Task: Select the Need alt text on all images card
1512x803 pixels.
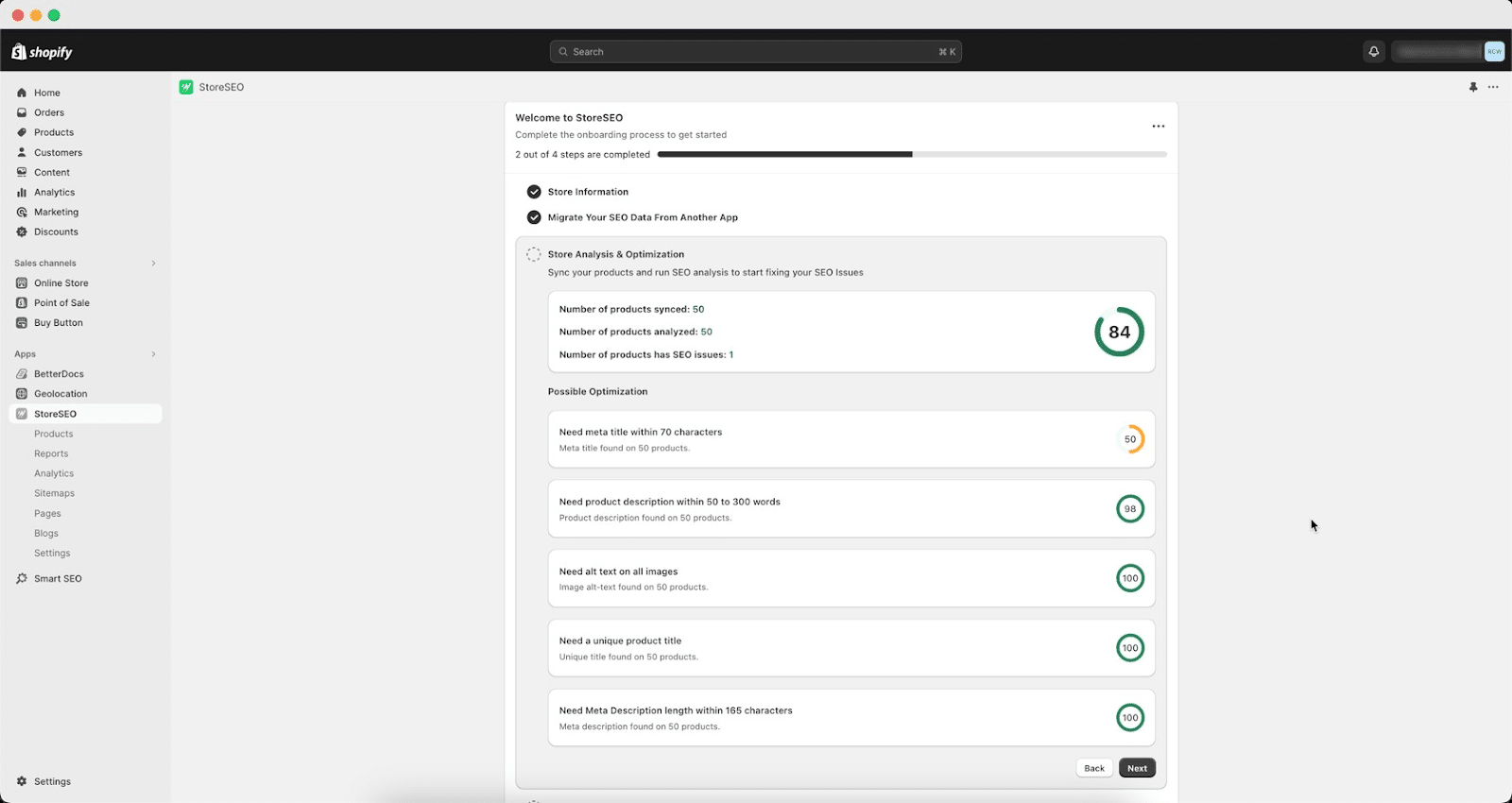Action: (x=851, y=578)
